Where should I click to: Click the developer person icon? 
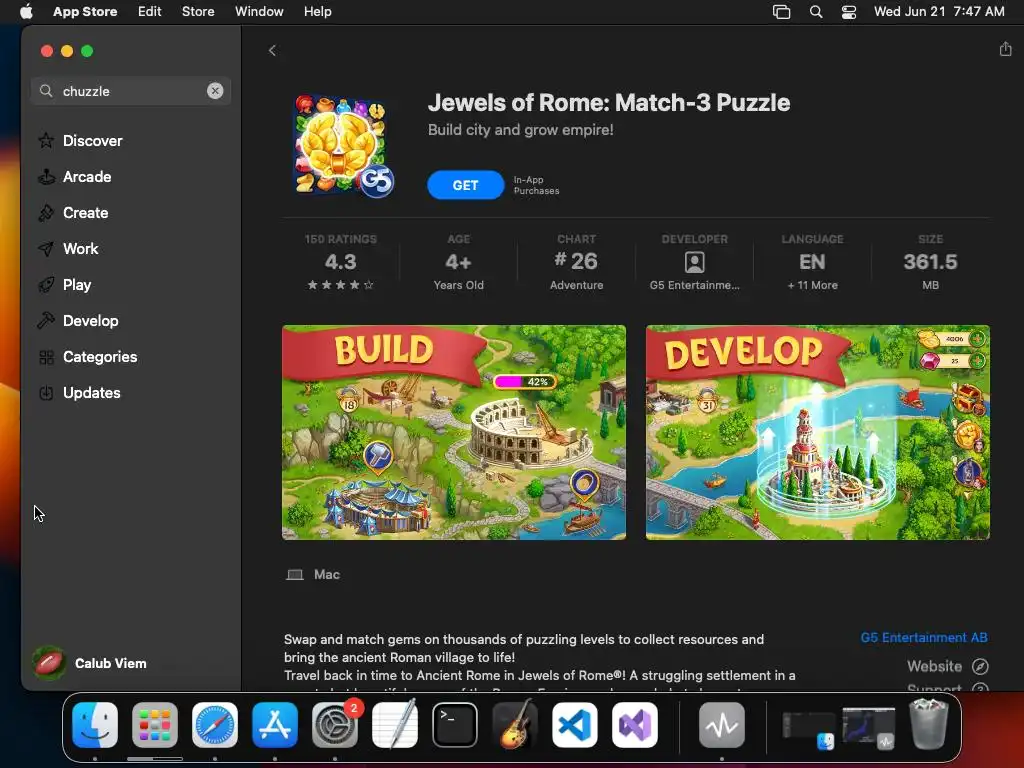(694, 262)
